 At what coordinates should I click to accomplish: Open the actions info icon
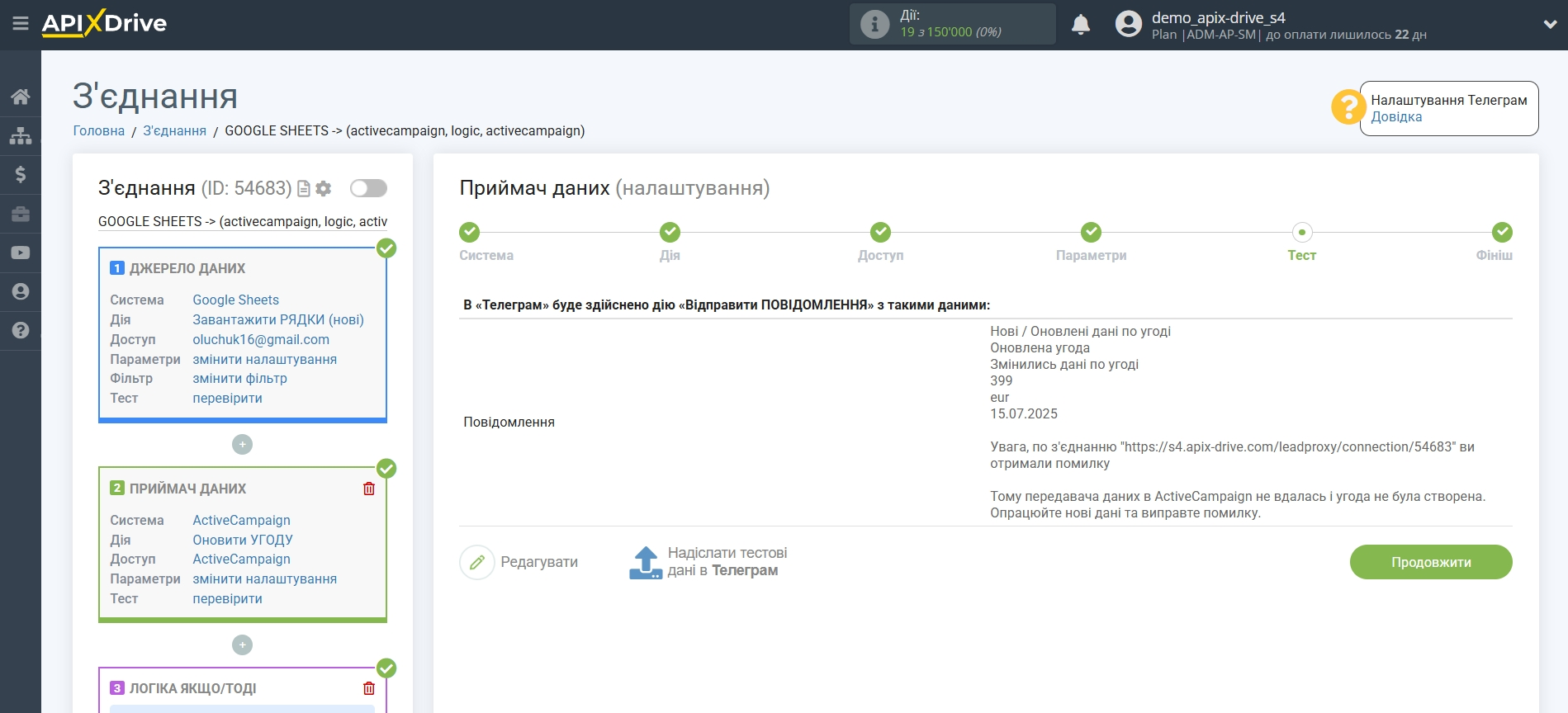(874, 24)
